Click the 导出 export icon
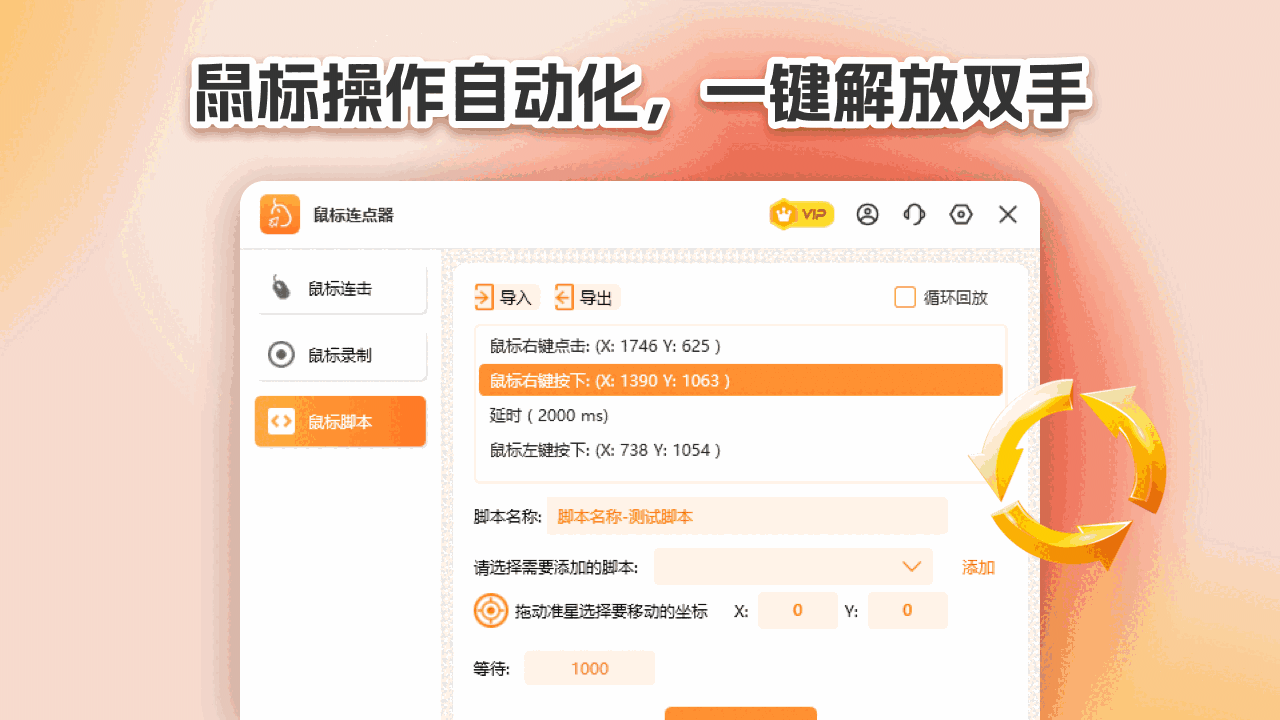 point(564,297)
